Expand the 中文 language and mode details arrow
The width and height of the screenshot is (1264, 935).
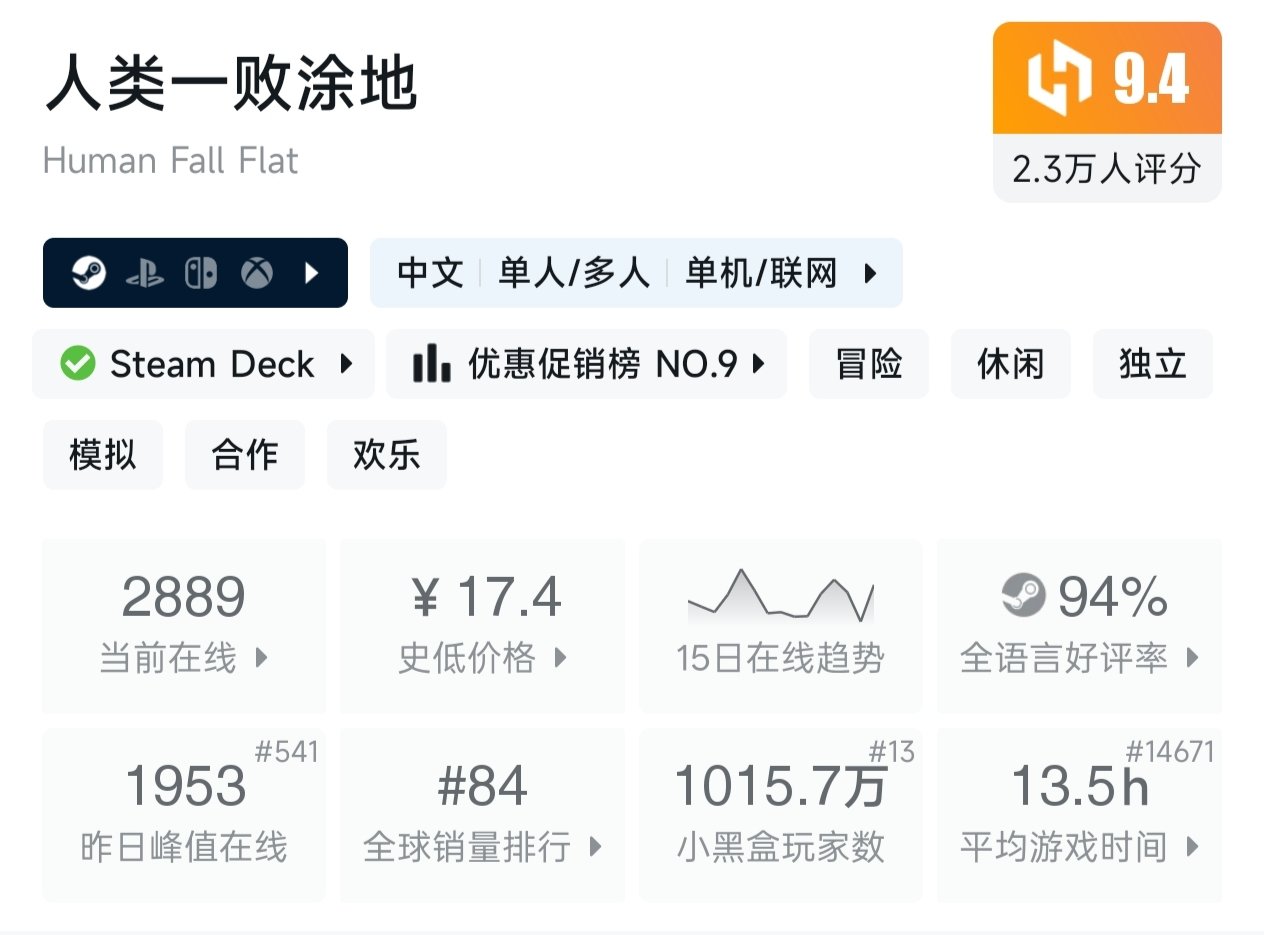click(870, 273)
